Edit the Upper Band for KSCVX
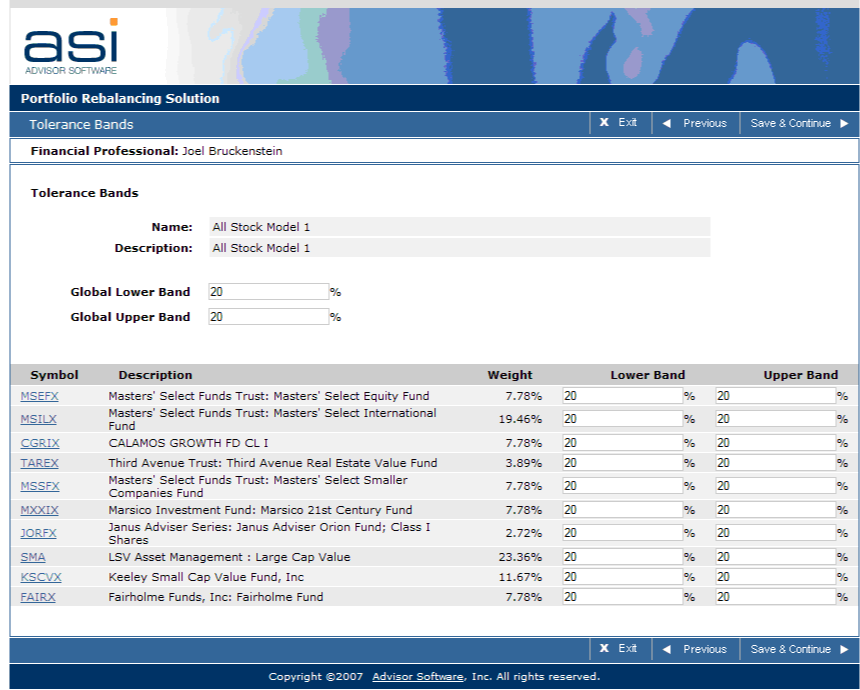This screenshot has width=860, height=690. pos(775,577)
